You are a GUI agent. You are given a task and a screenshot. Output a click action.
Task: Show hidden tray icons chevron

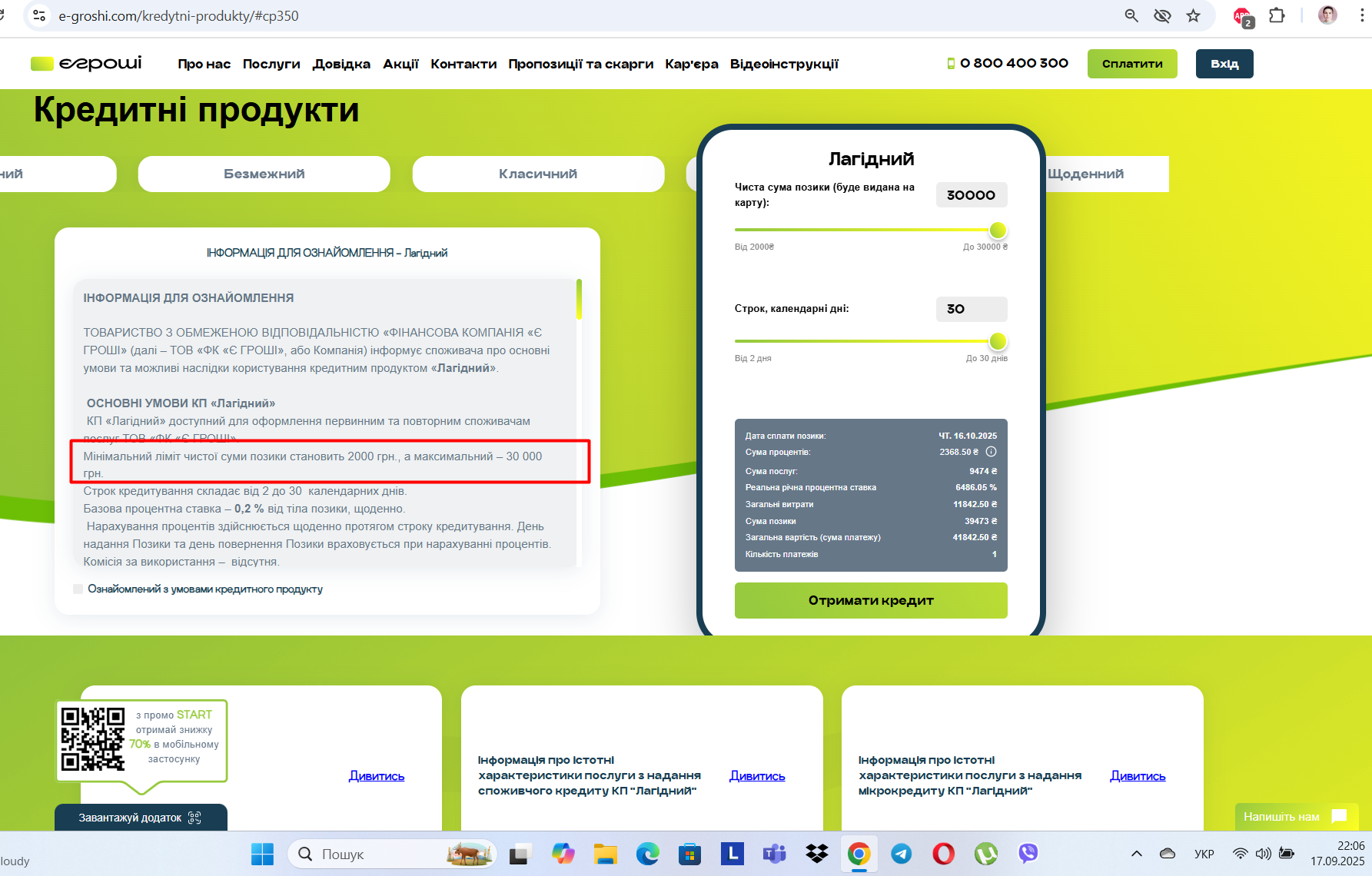[1137, 854]
